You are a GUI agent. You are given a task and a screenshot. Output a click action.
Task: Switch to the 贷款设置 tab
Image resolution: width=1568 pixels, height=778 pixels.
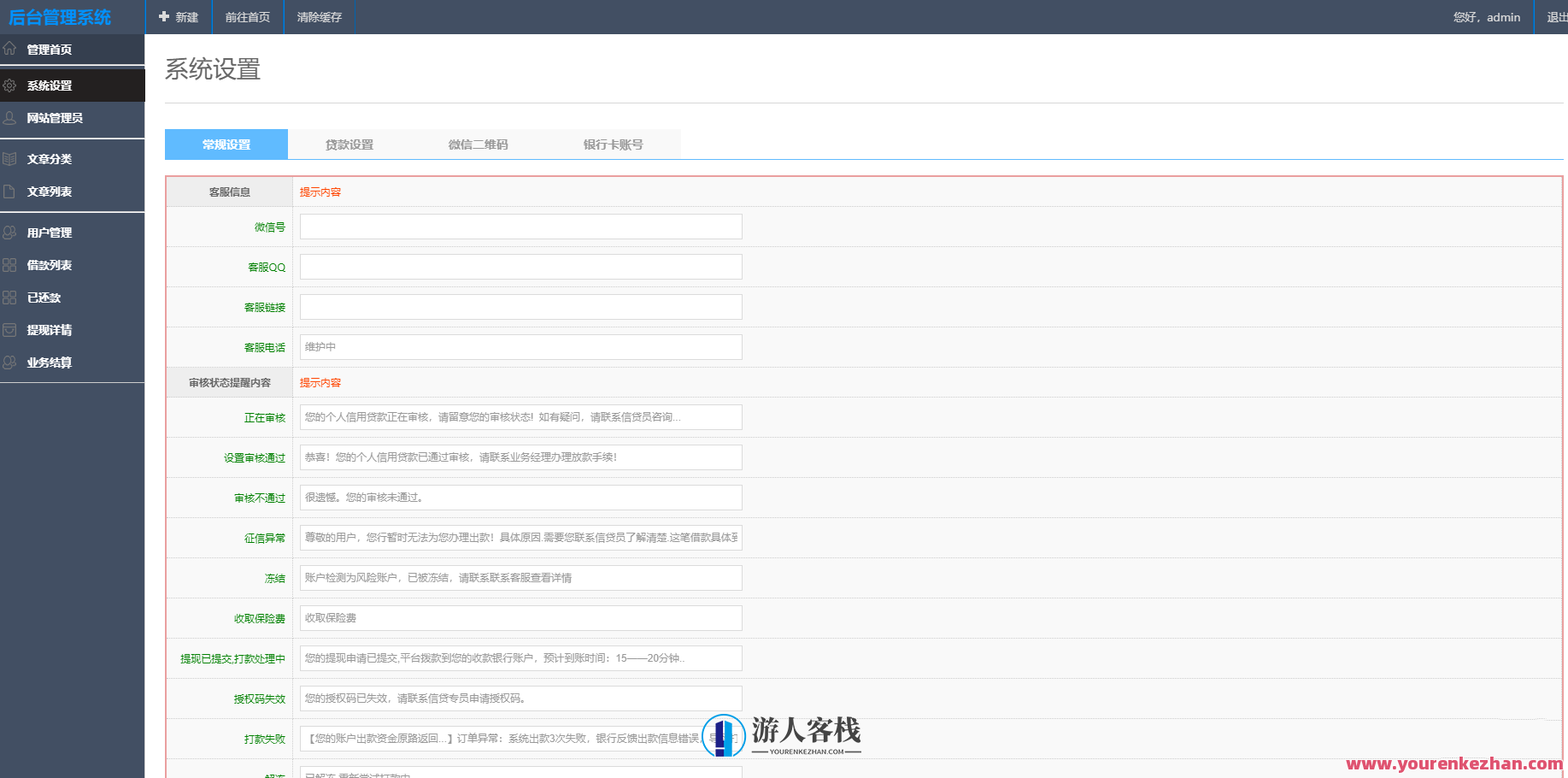point(348,144)
